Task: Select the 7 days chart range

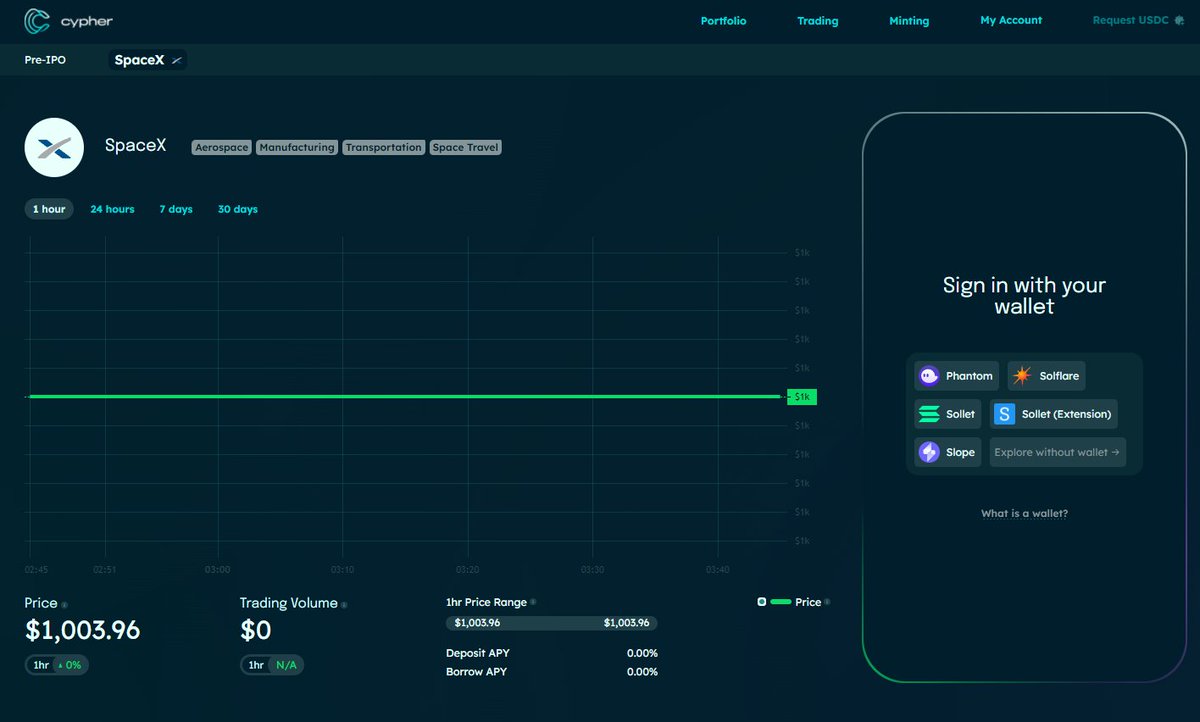Action: 176,209
